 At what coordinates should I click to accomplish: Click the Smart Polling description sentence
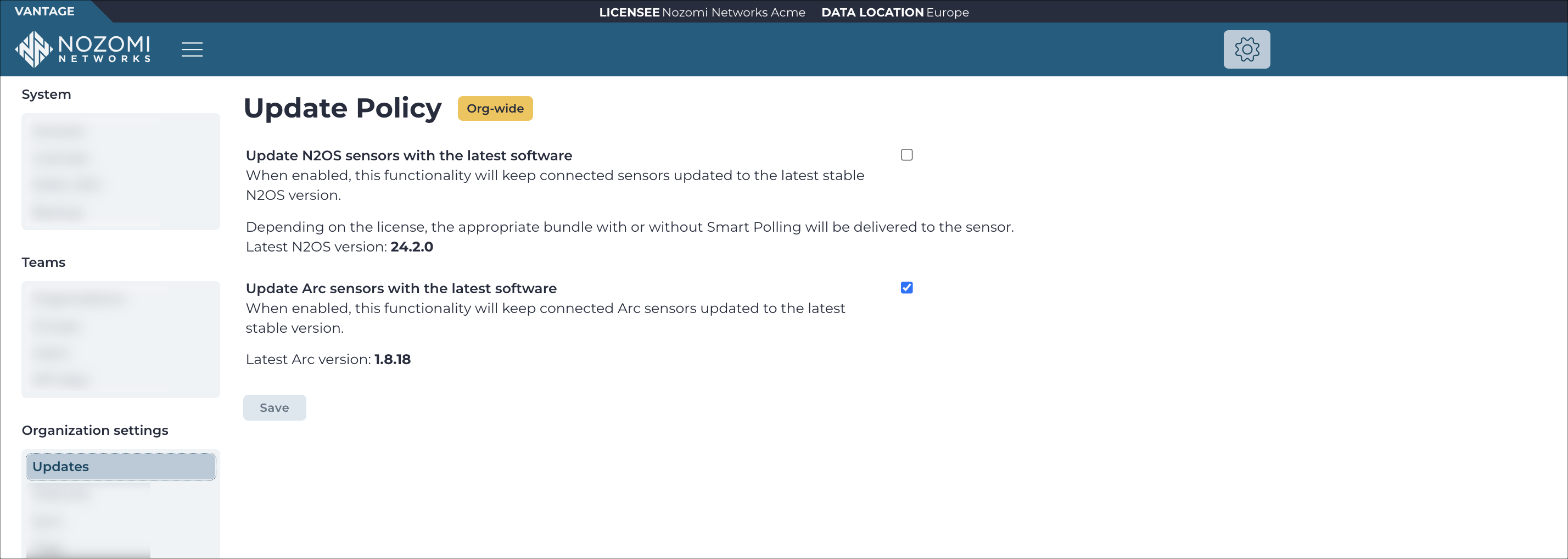click(630, 227)
